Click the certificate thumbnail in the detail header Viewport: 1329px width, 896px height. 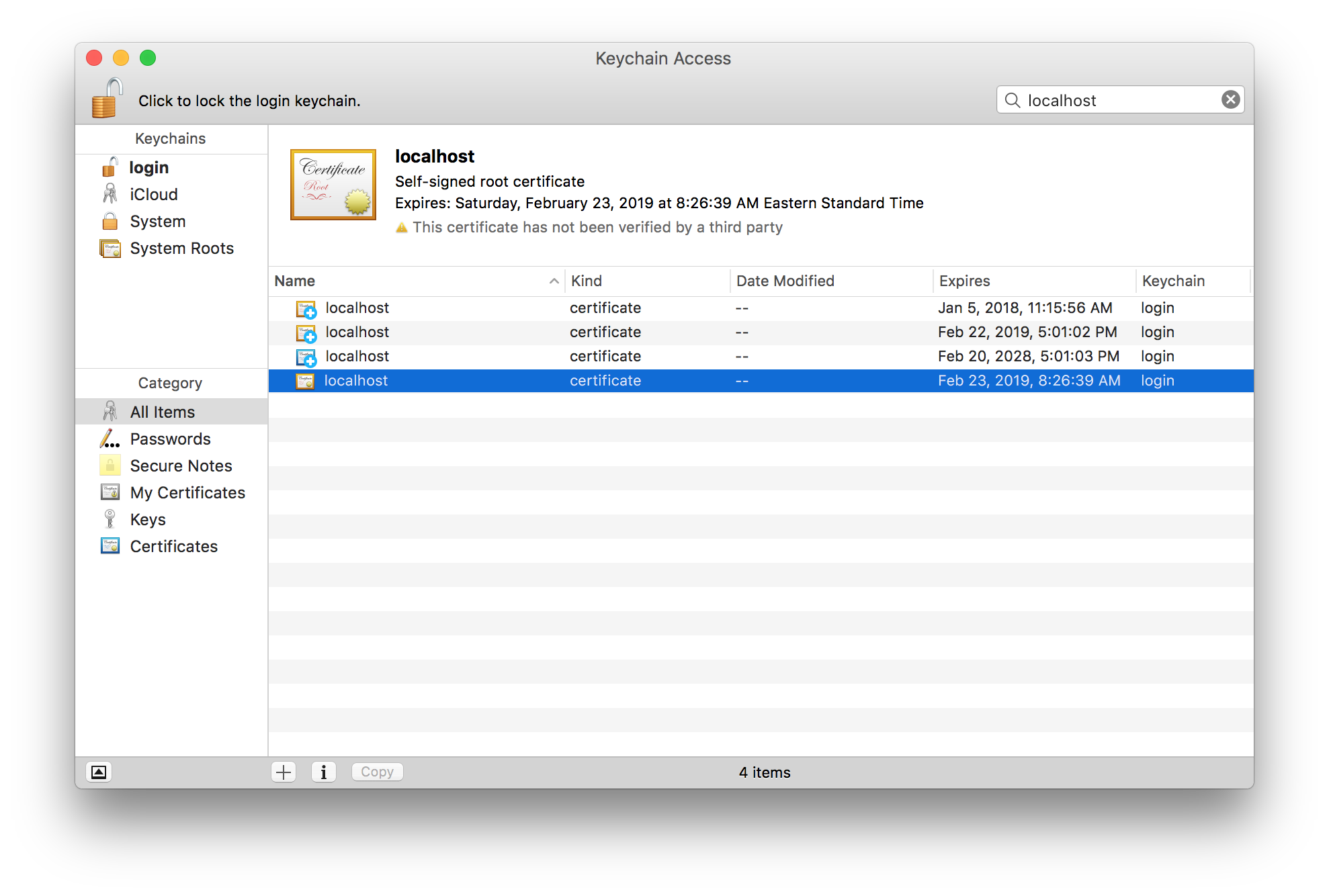(333, 183)
